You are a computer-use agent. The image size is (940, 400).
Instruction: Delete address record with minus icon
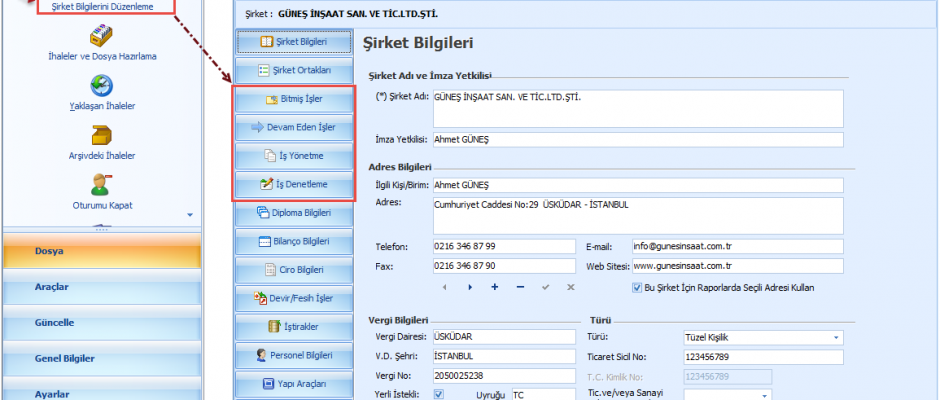click(x=520, y=287)
